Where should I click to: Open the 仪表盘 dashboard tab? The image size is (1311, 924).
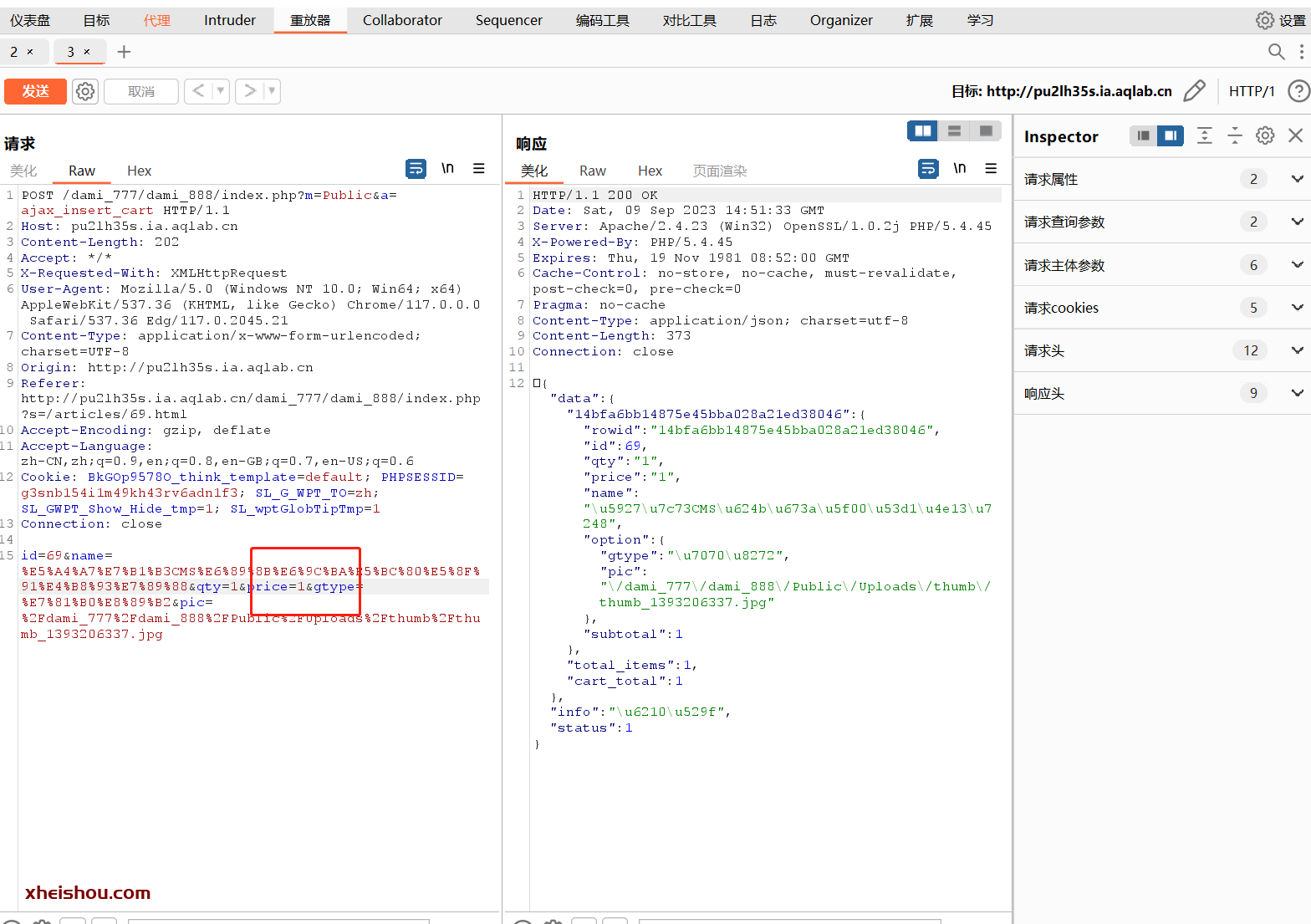pyautogui.click(x=30, y=20)
